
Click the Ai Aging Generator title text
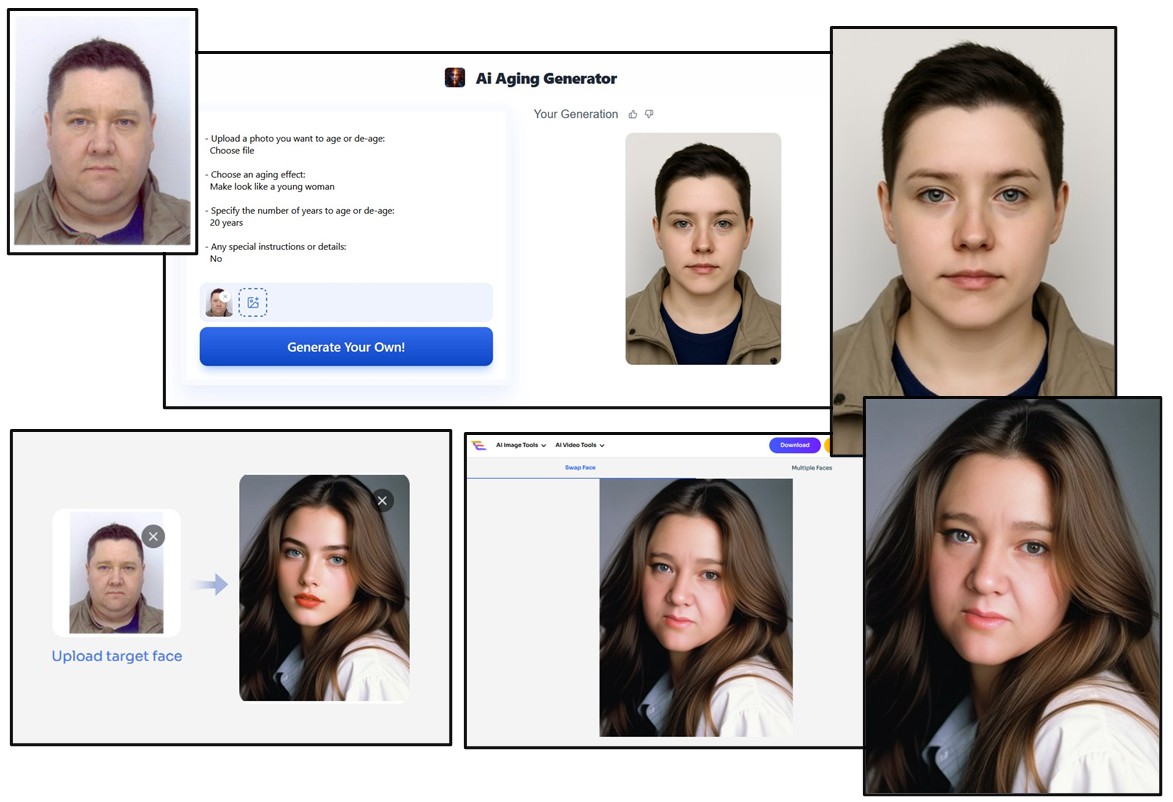546,79
